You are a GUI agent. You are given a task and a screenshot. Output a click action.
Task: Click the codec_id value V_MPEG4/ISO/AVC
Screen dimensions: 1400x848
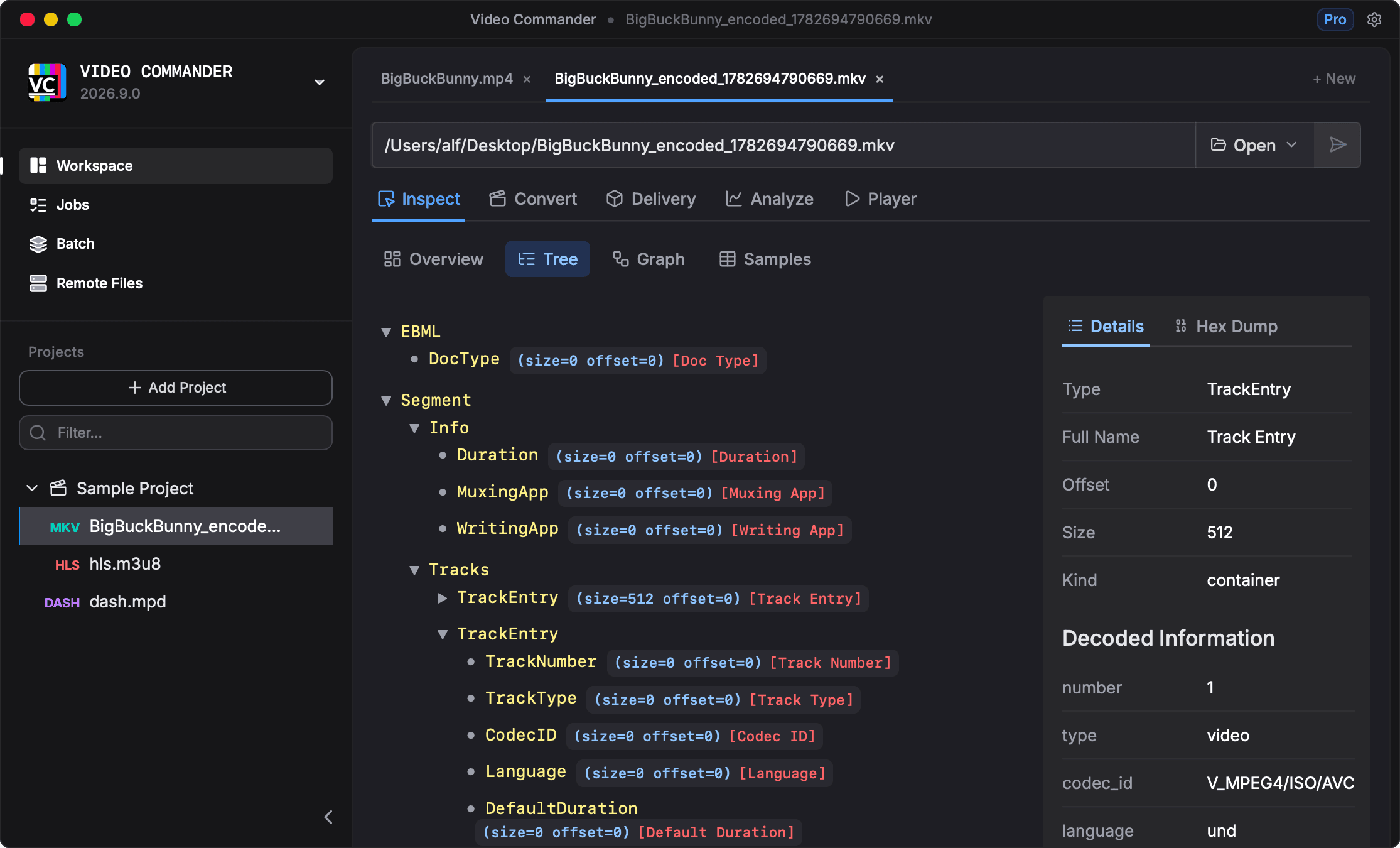tap(1281, 783)
